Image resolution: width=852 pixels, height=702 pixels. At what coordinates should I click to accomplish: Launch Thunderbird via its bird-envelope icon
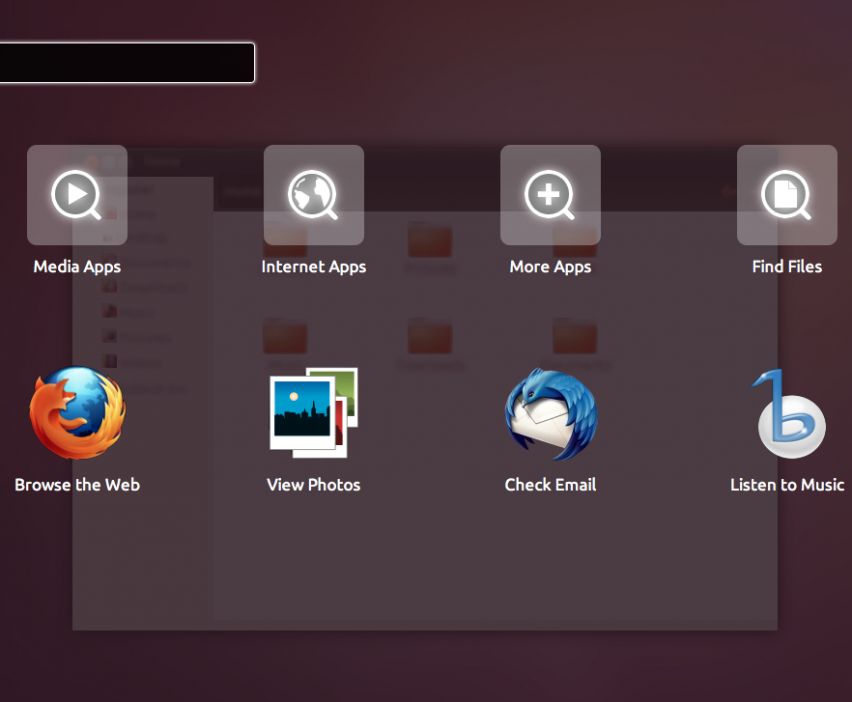coord(550,413)
